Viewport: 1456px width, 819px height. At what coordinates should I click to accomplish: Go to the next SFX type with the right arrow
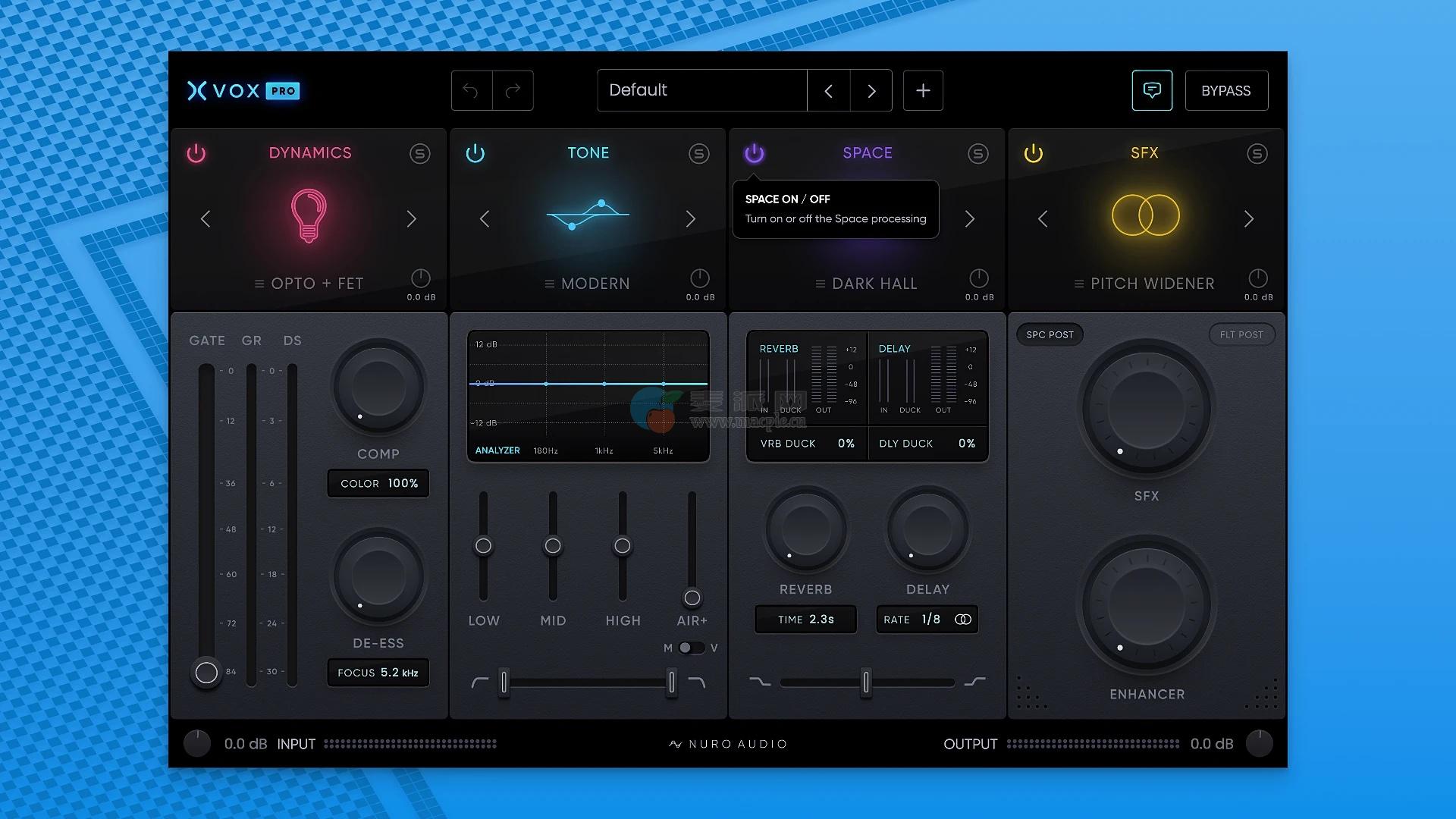pyautogui.click(x=1248, y=219)
